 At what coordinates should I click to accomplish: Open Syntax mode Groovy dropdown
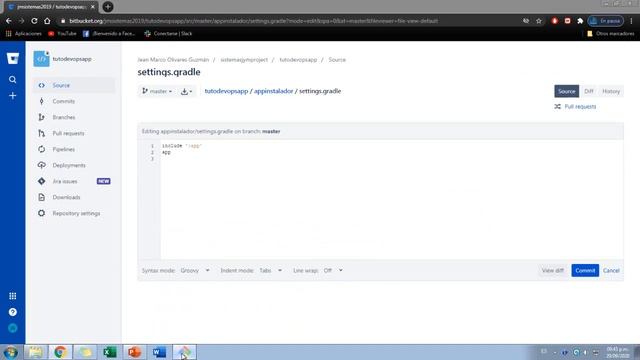click(x=195, y=271)
